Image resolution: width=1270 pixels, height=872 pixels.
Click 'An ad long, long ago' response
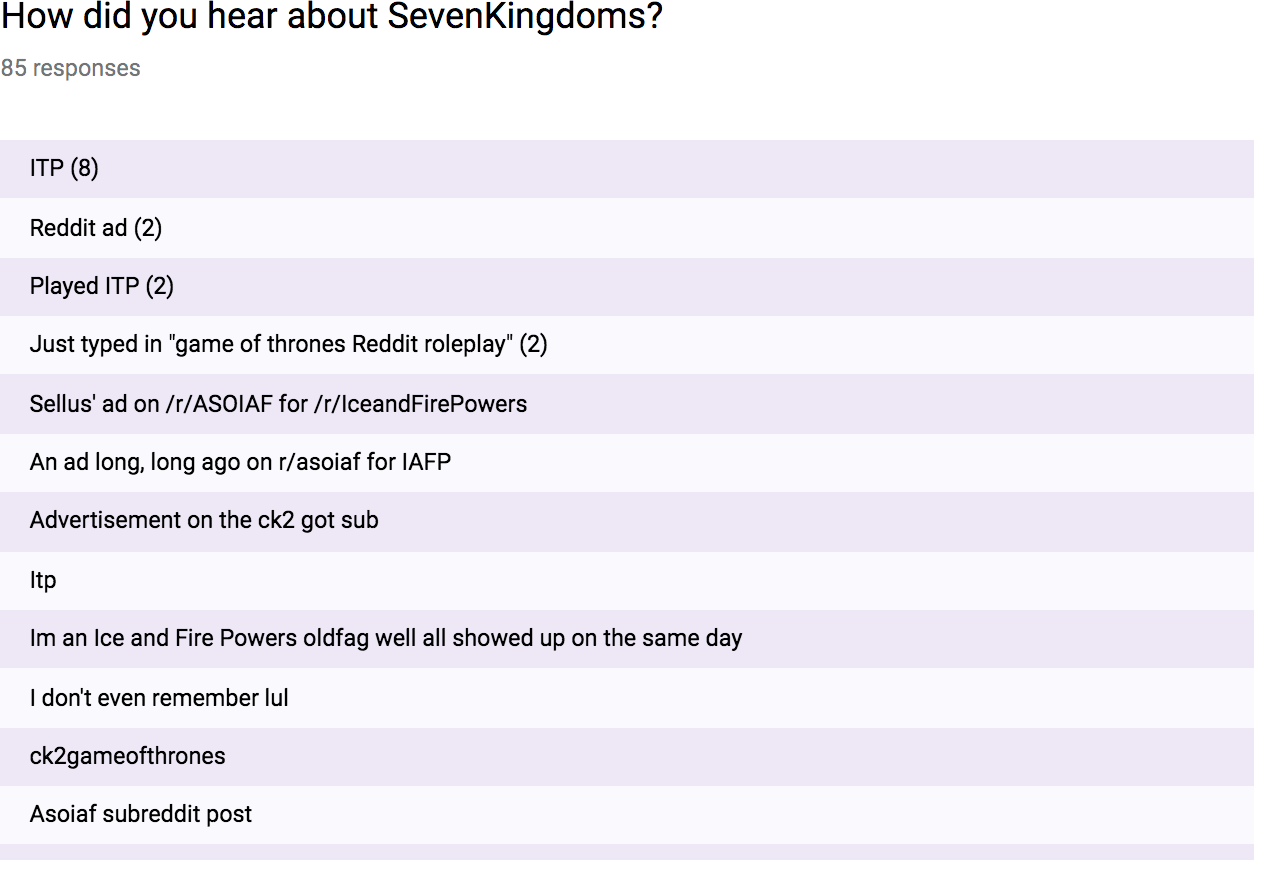point(627,462)
